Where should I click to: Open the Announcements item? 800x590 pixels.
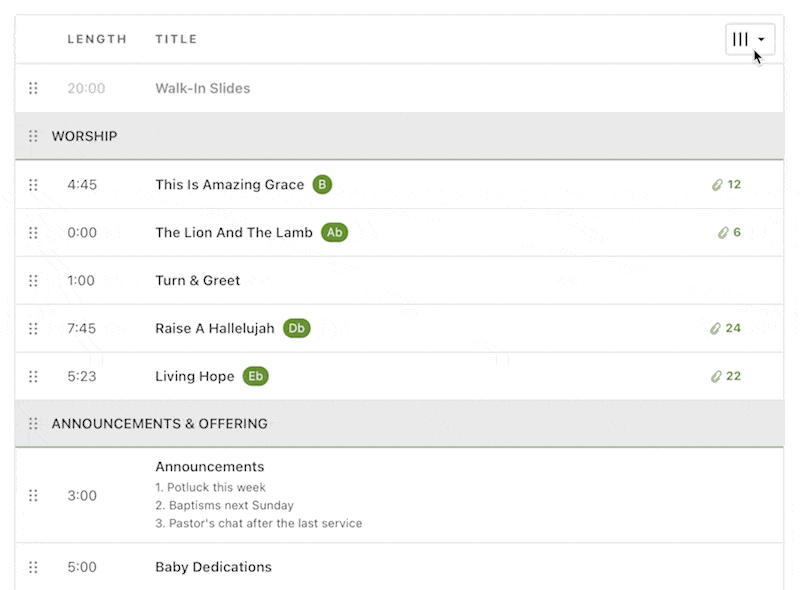[210, 467]
